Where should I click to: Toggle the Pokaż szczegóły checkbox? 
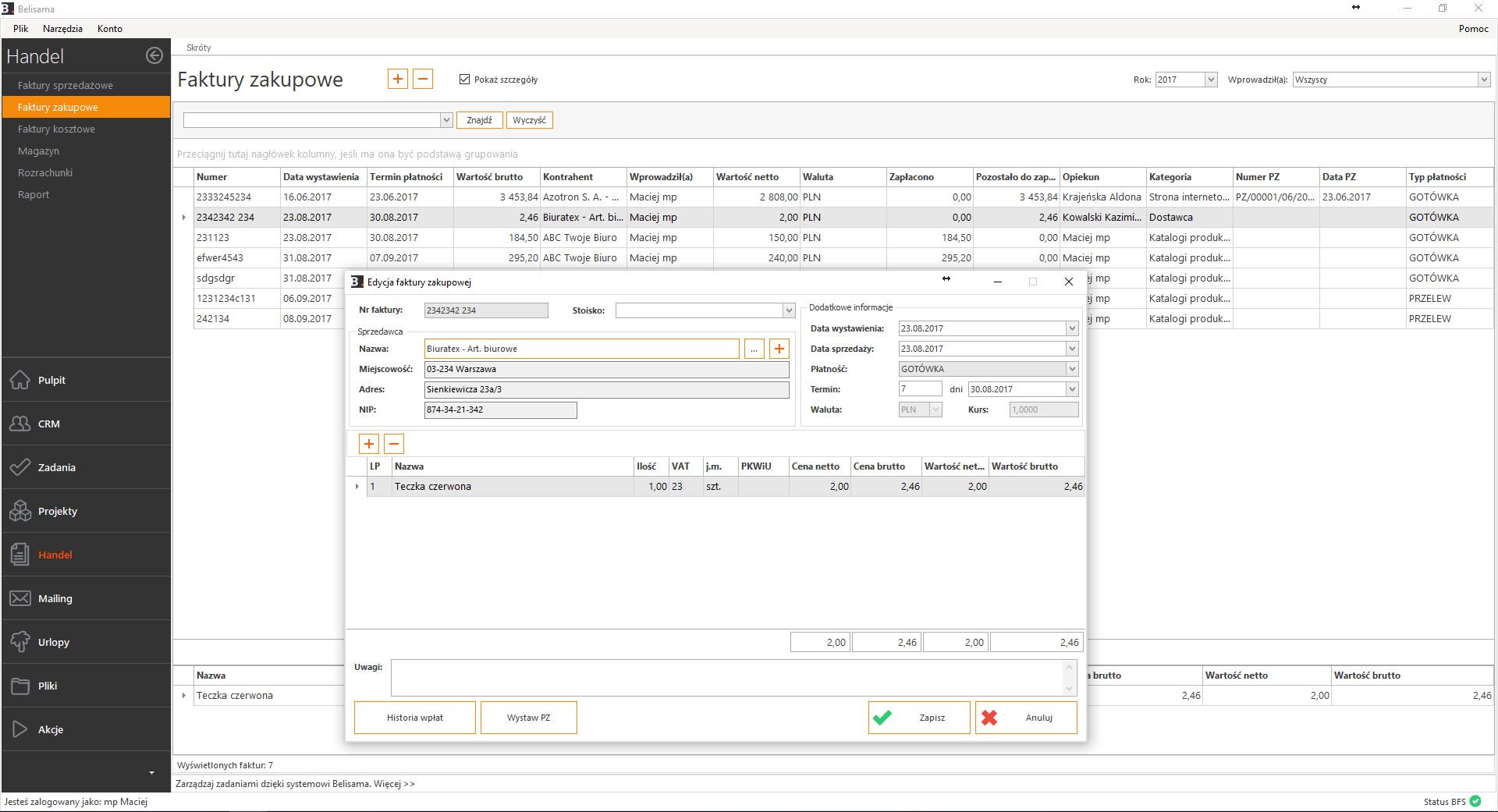tap(465, 80)
